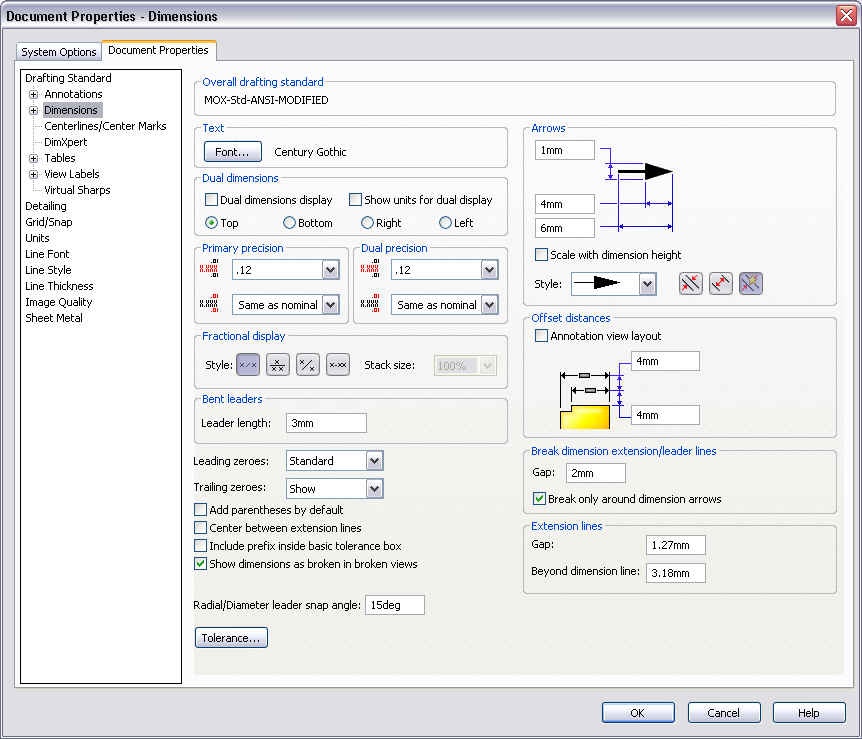Check Annotation view layout option

[x=541, y=335]
